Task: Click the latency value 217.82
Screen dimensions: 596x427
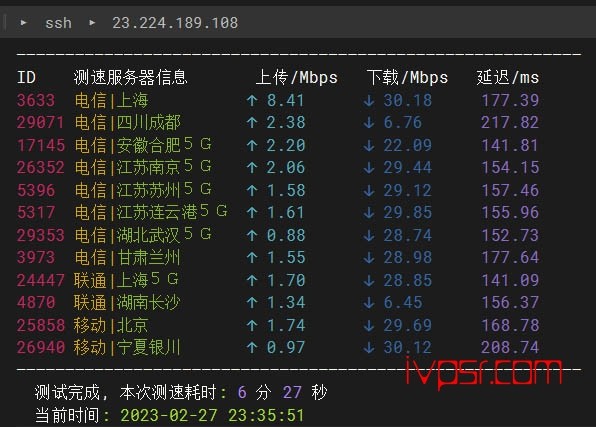Action: point(510,122)
